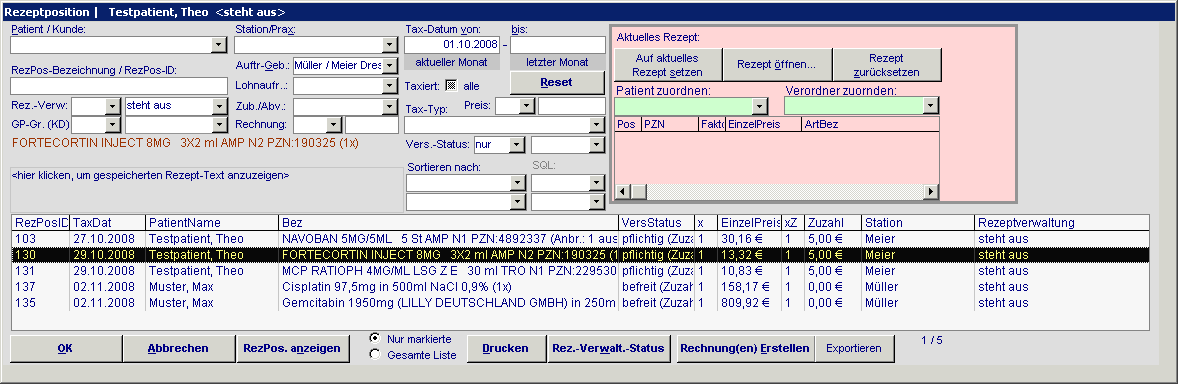Click the left arrow of the Aktuelles Rezept scrollbar
1178x384 pixels.
tap(622, 192)
